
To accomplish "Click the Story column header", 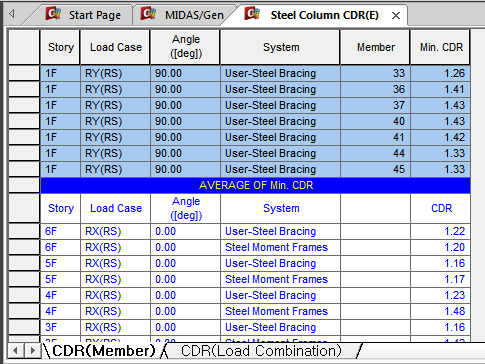I will coord(60,47).
